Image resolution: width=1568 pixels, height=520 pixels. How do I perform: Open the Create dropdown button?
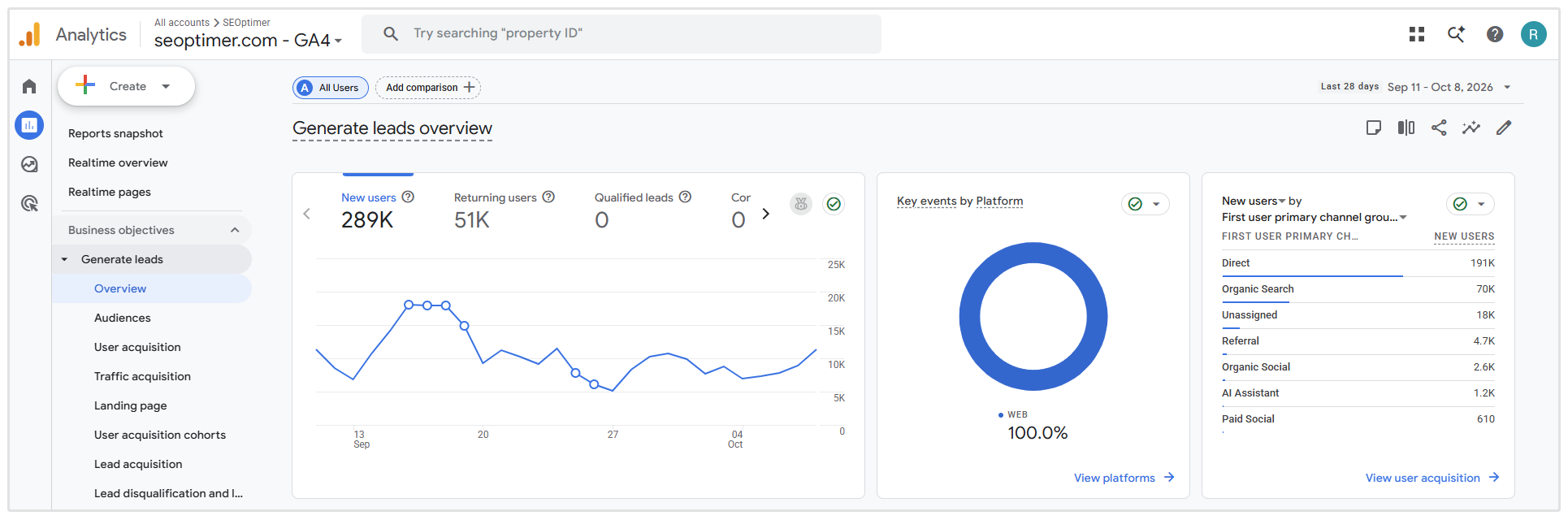126,86
